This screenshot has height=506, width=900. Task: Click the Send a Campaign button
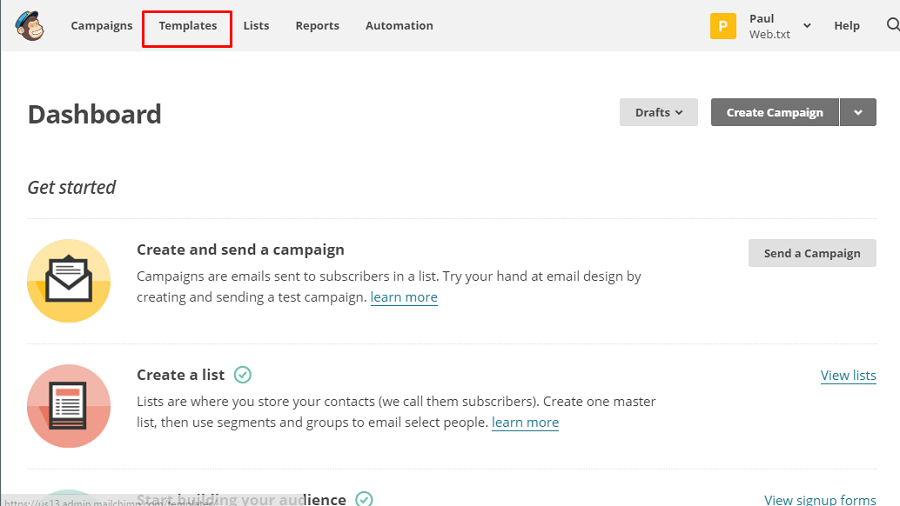(x=812, y=253)
